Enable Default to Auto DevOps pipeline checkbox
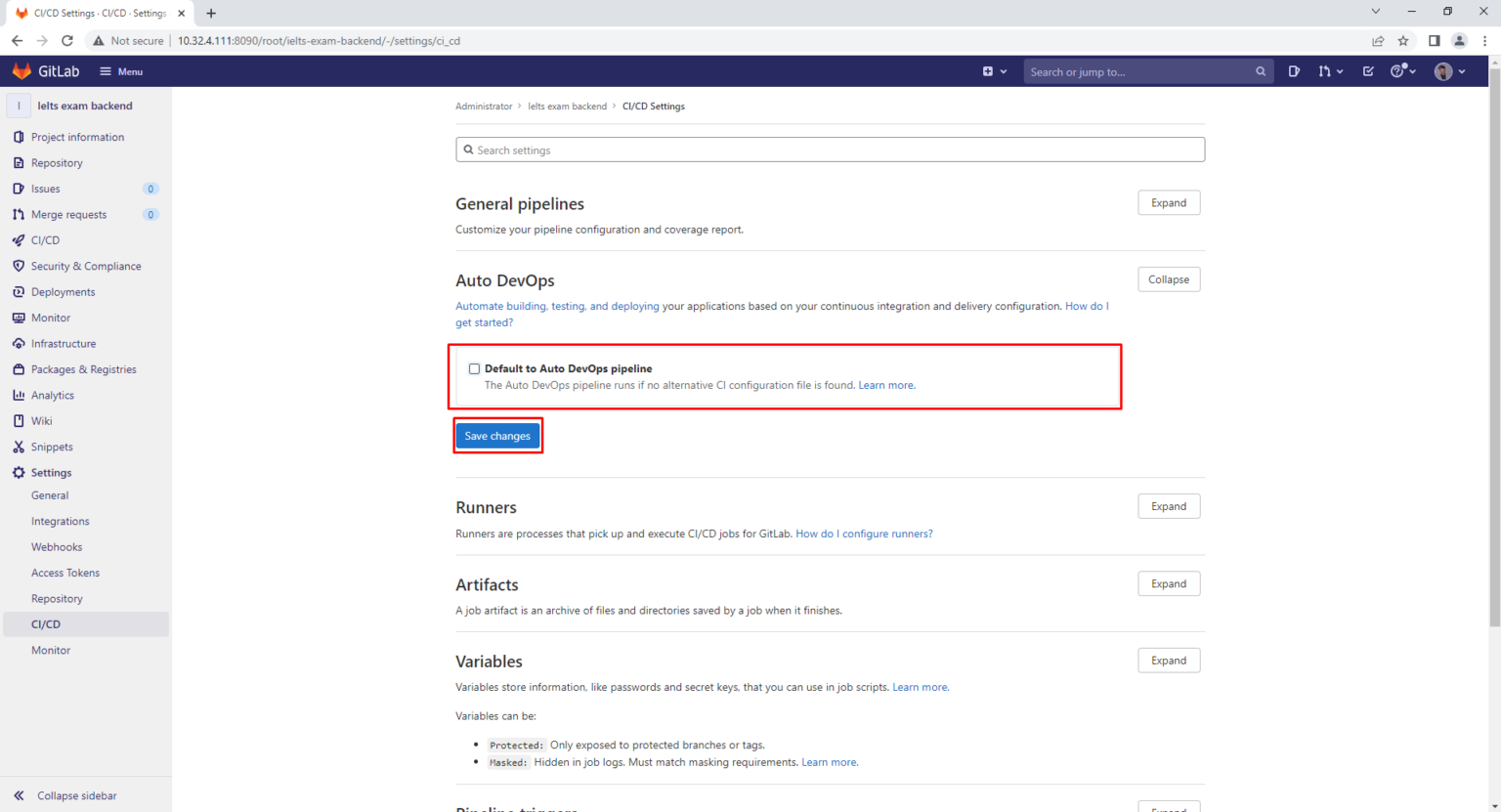1501x812 pixels. 474,368
